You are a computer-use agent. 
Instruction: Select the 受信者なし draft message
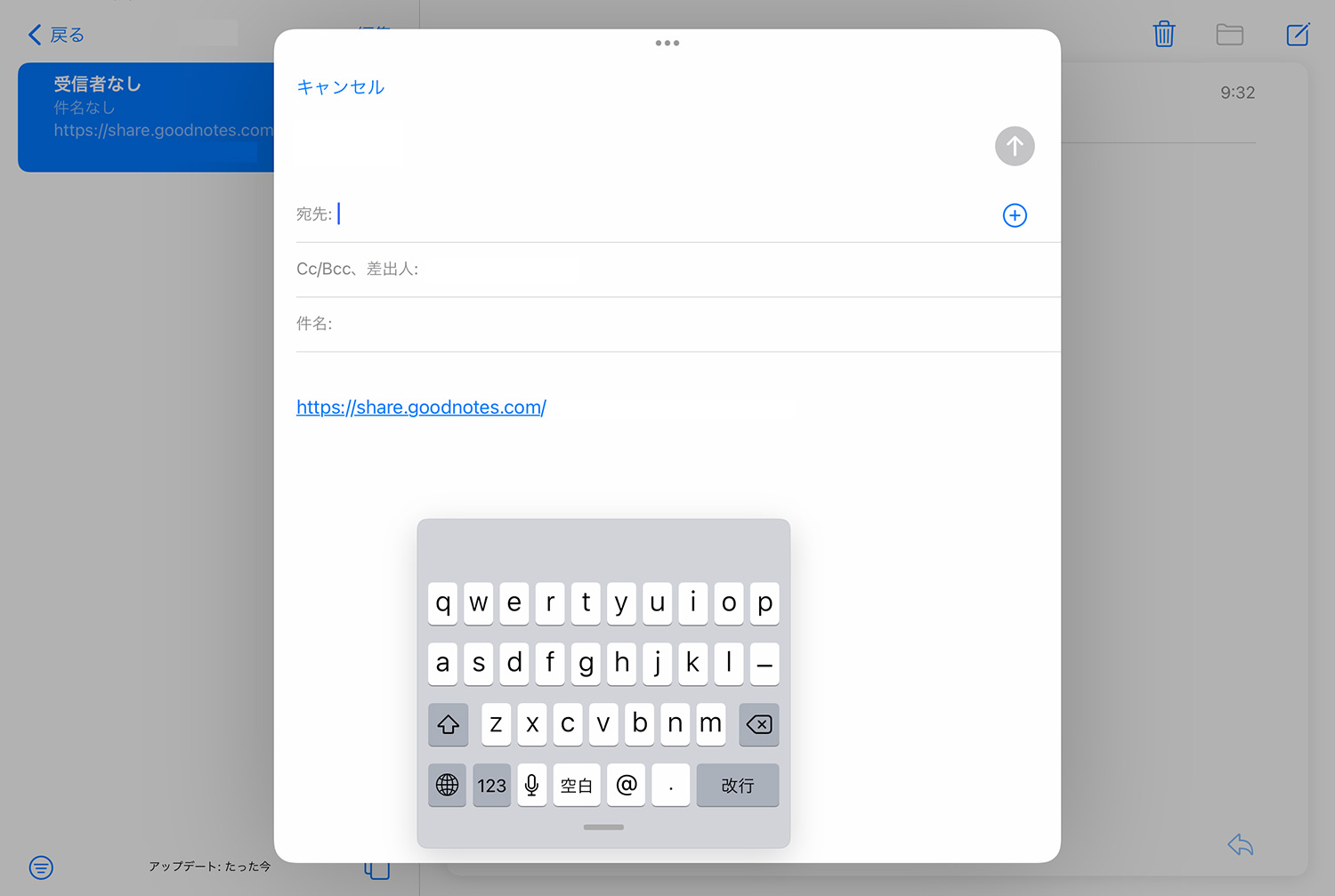click(146, 117)
